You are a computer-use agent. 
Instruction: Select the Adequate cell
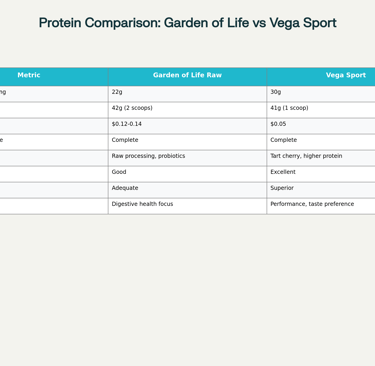point(187,190)
